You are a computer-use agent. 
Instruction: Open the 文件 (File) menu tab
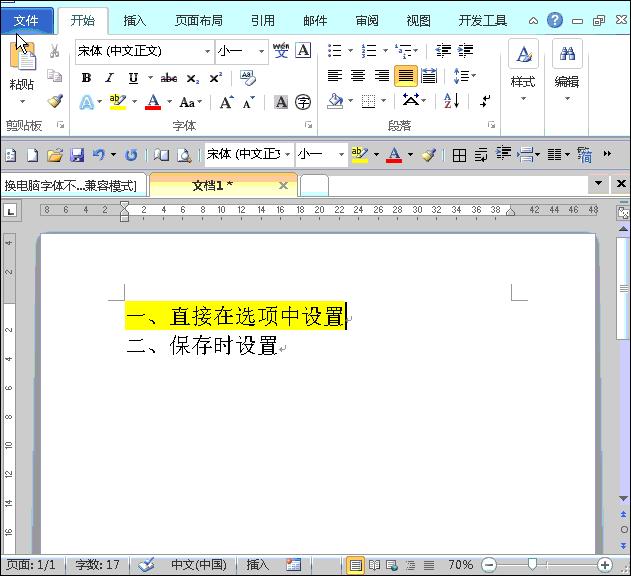point(27,20)
